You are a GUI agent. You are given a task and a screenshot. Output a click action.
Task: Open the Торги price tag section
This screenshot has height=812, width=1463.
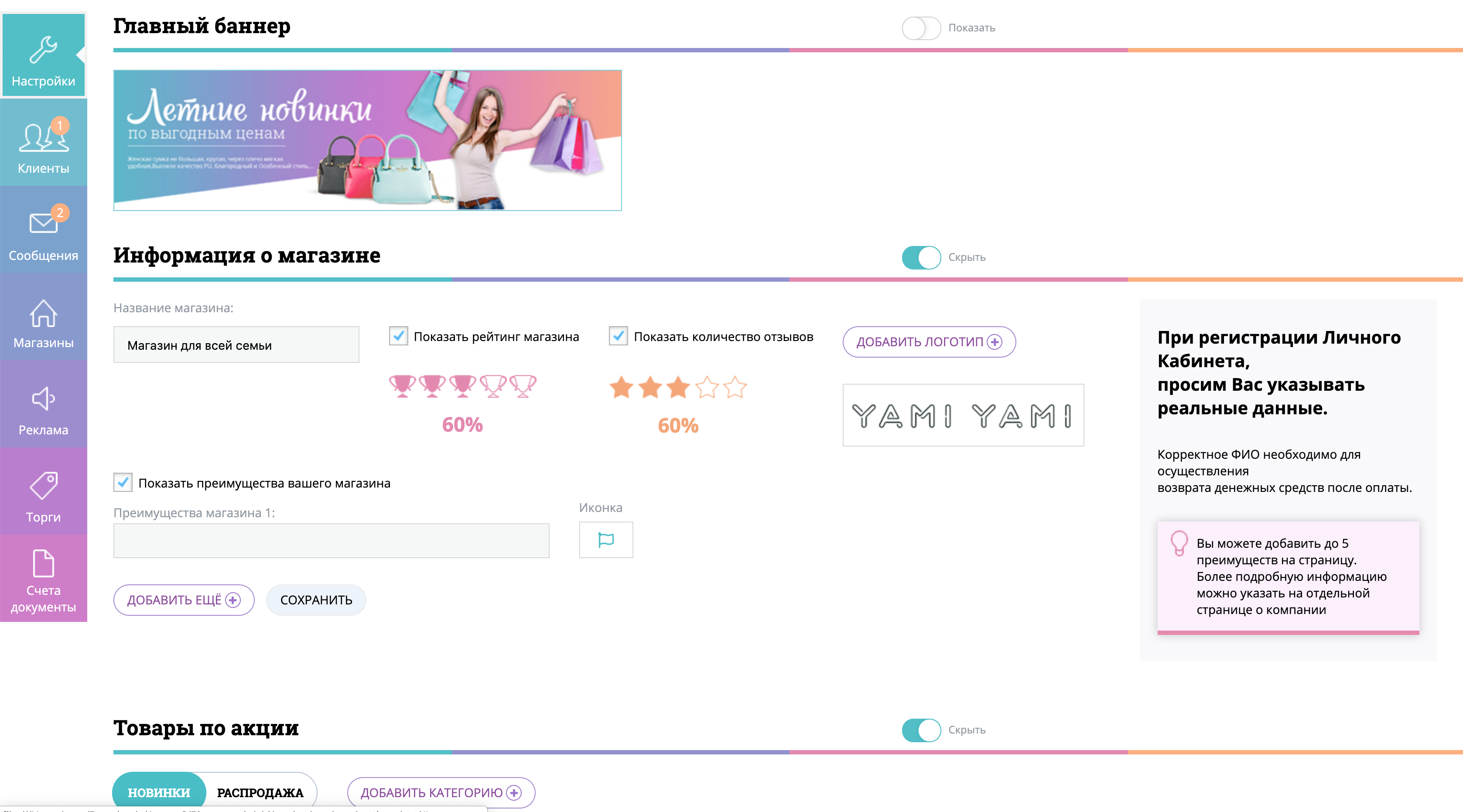tap(43, 492)
